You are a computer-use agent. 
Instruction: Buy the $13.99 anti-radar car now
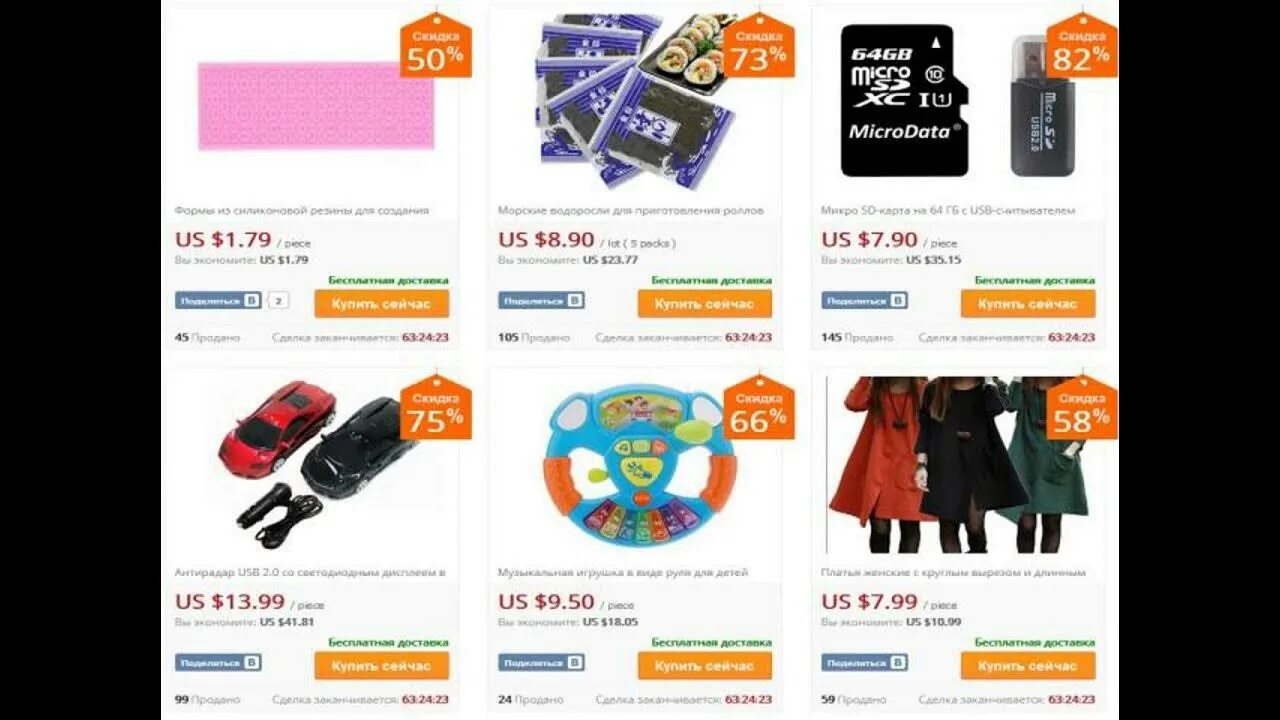click(381, 666)
